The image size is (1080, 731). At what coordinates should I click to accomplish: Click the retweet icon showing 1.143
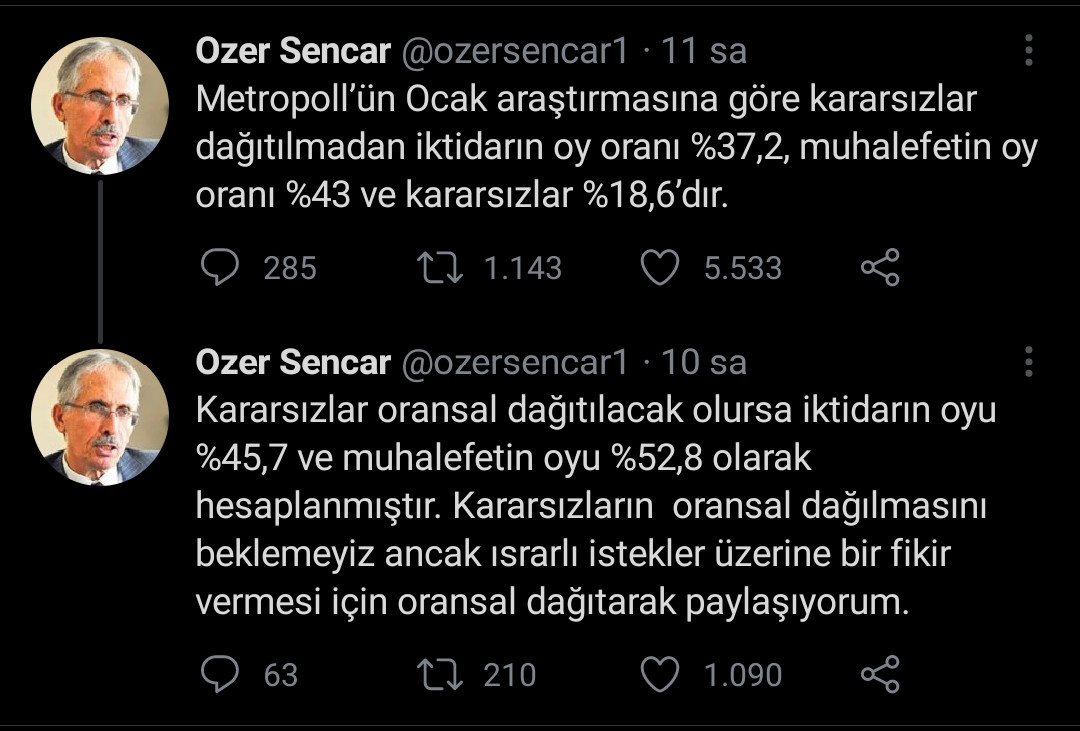438,266
